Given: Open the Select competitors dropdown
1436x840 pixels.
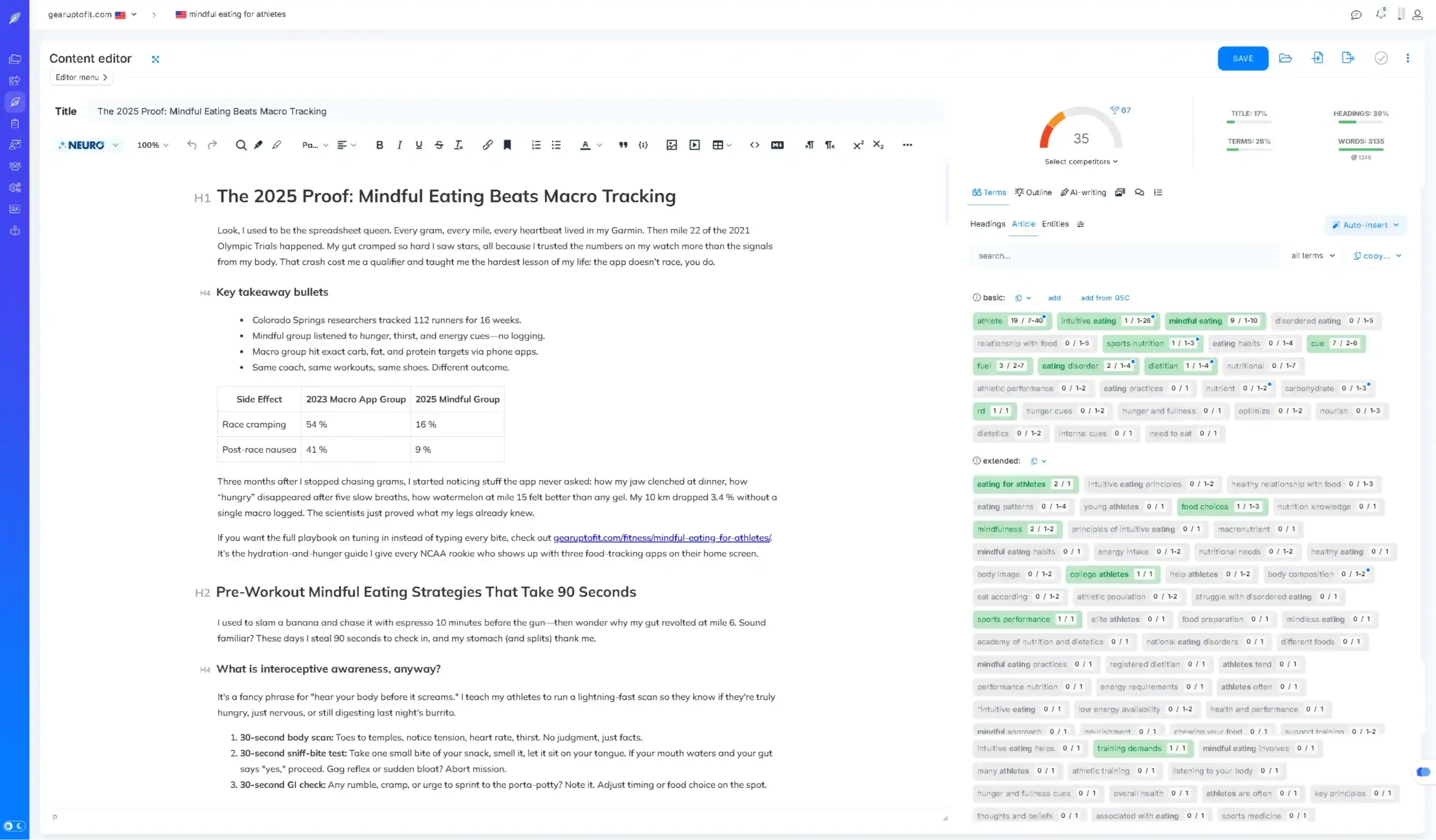Looking at the screenshot, I should tap(1081, 161).
